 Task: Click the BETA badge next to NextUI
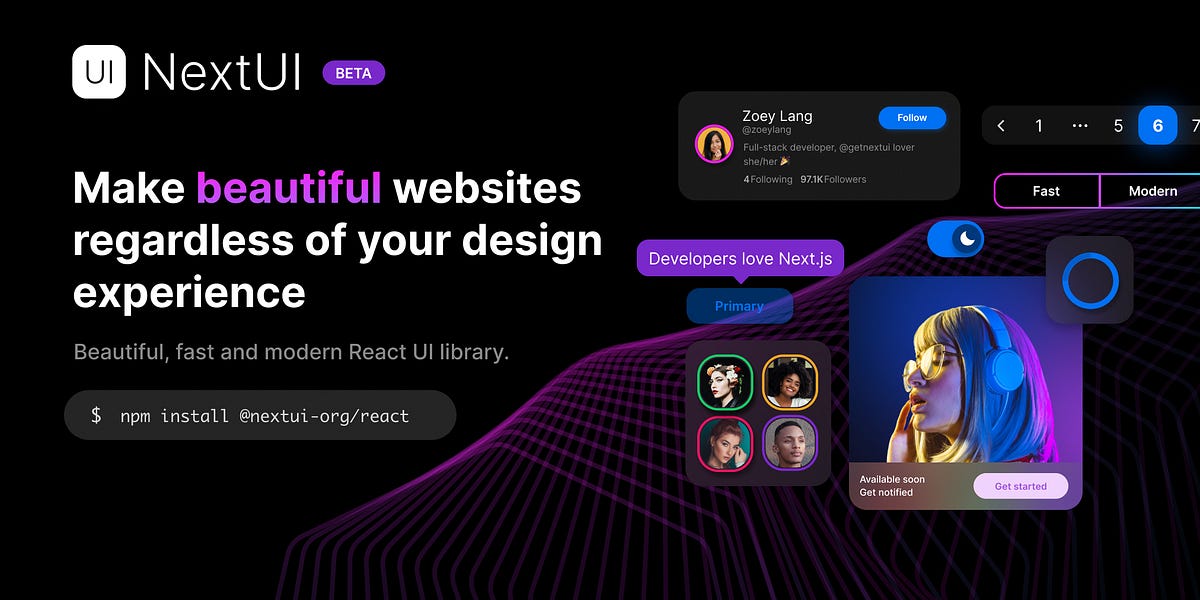tap(353, 73)
